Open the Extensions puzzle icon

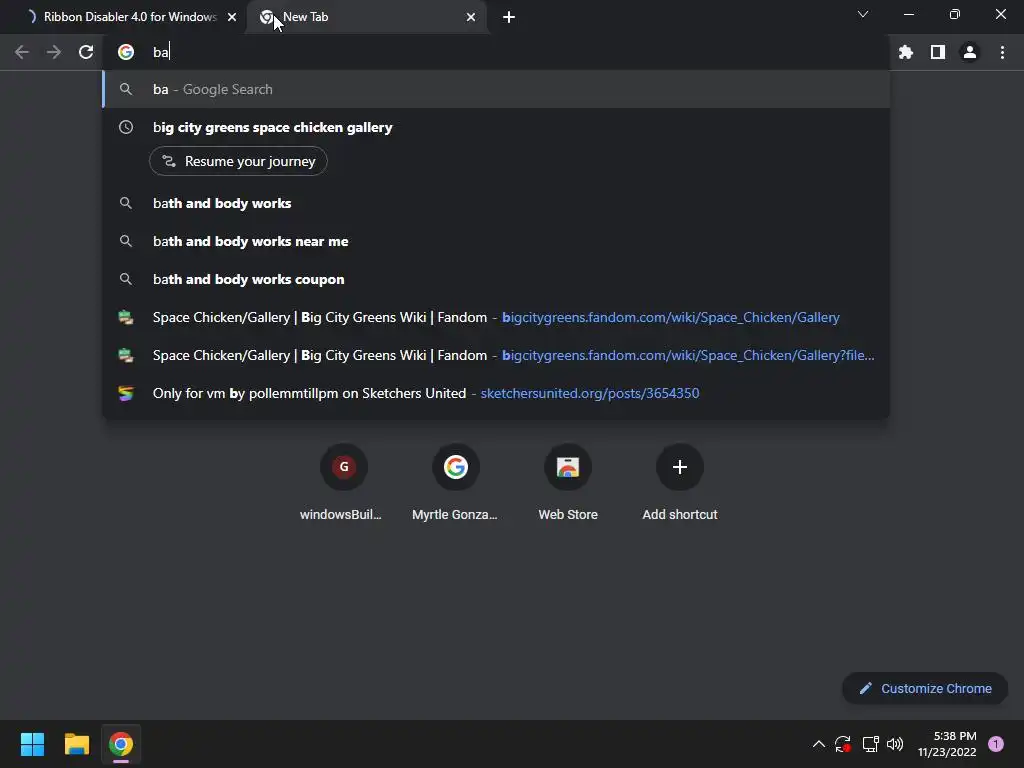click(x=906, y=52)
